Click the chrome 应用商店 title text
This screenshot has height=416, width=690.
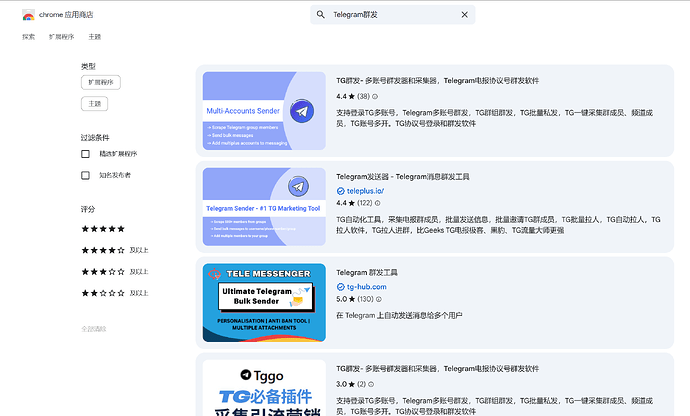(x=66, y=15)
